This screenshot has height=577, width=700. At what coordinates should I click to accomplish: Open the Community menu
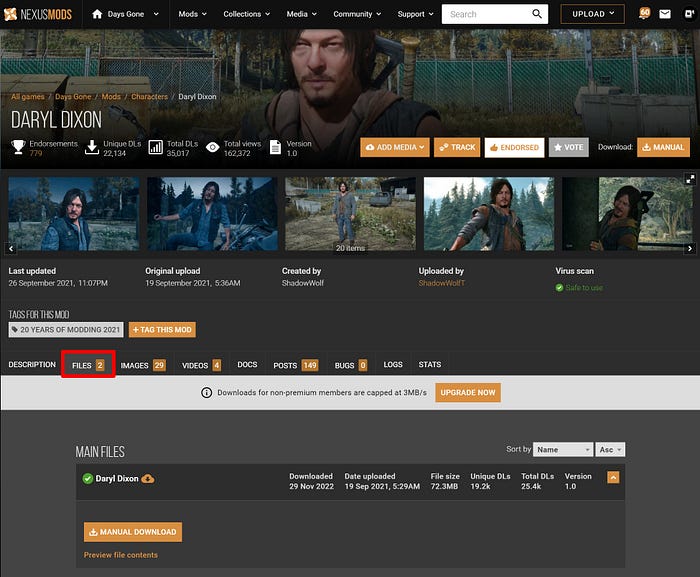point(357,14)
